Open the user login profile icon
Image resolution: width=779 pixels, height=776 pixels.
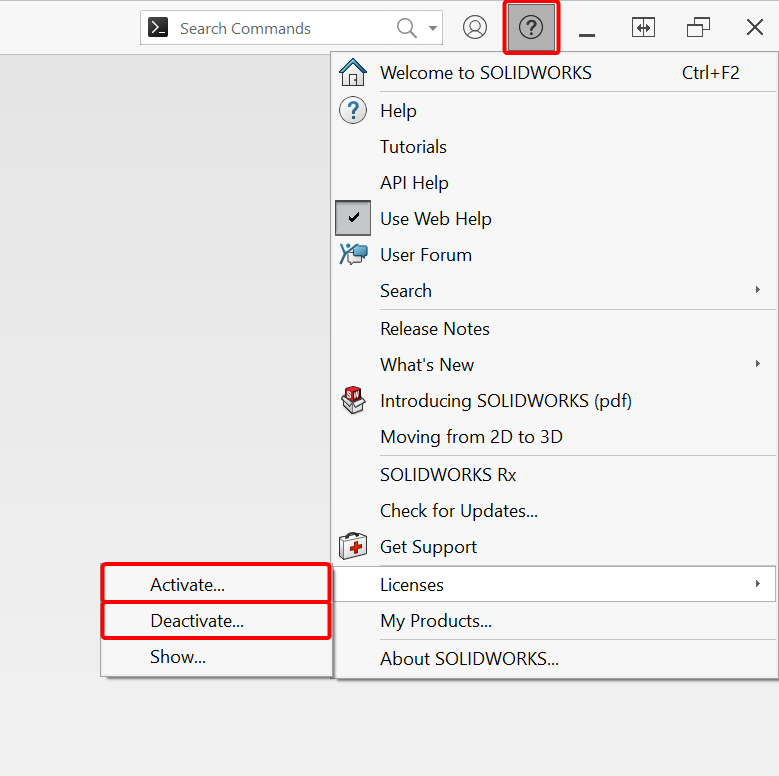click(x=474, y=27)
